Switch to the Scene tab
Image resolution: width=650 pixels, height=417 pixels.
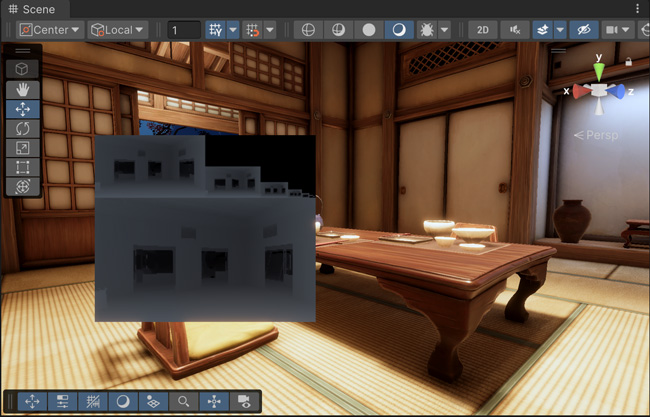pos(32,8)
